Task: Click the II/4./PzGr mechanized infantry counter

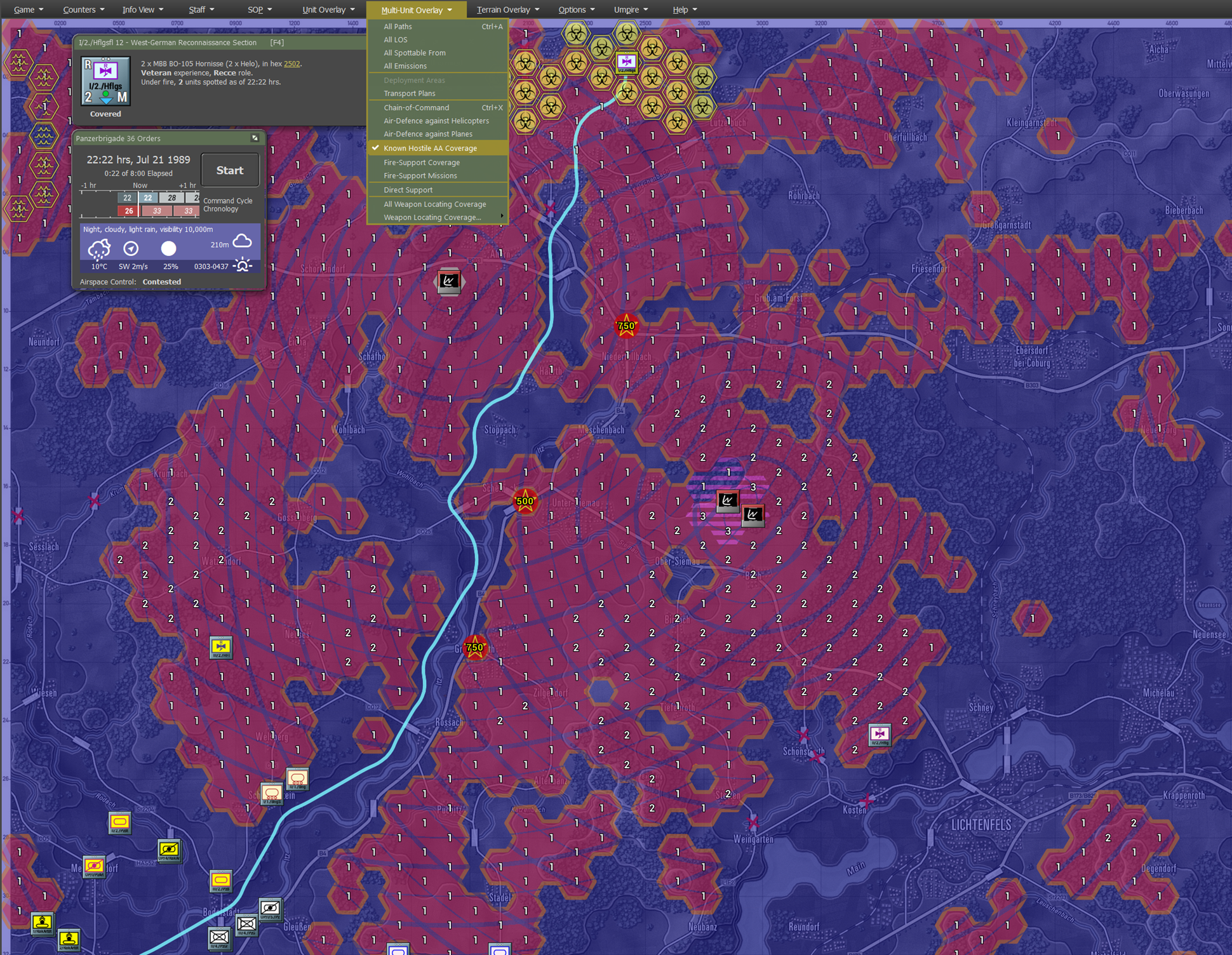Action: click(219, 937)
